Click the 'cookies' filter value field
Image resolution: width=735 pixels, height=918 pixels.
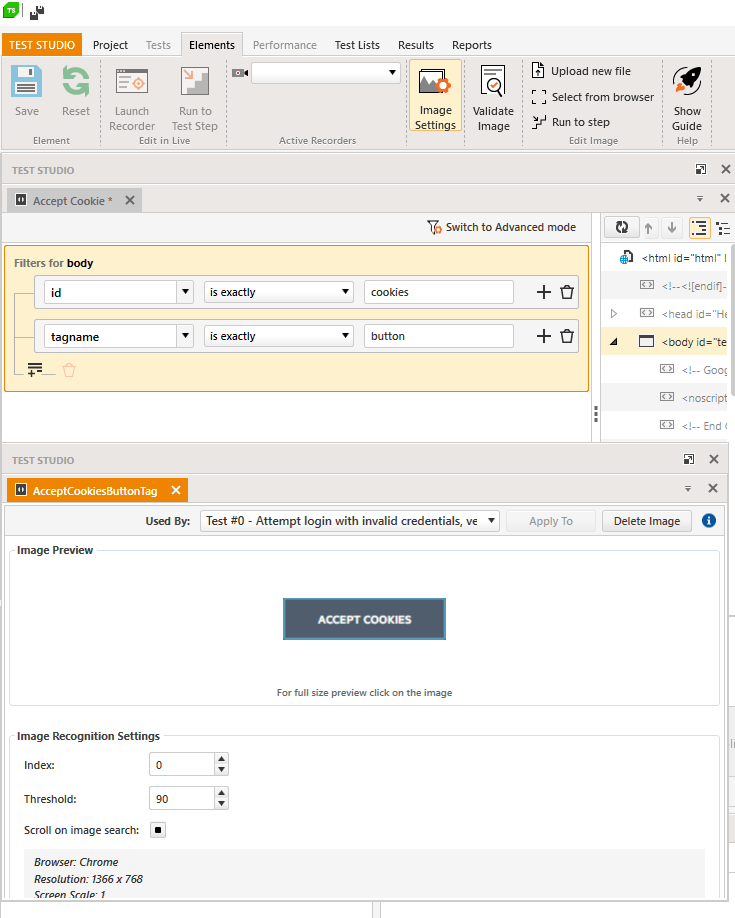click(439, 292)
